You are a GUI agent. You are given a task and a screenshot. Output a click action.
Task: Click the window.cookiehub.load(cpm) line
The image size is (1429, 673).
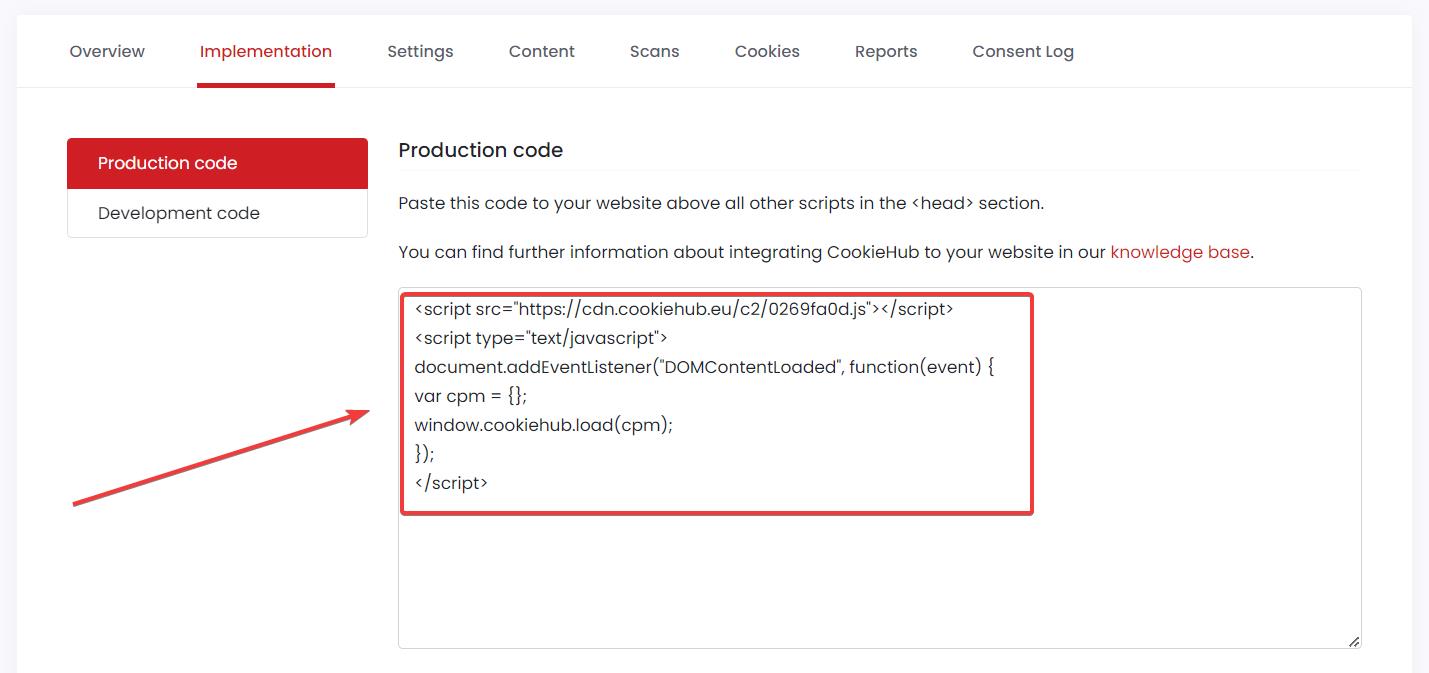click(543, 425)
